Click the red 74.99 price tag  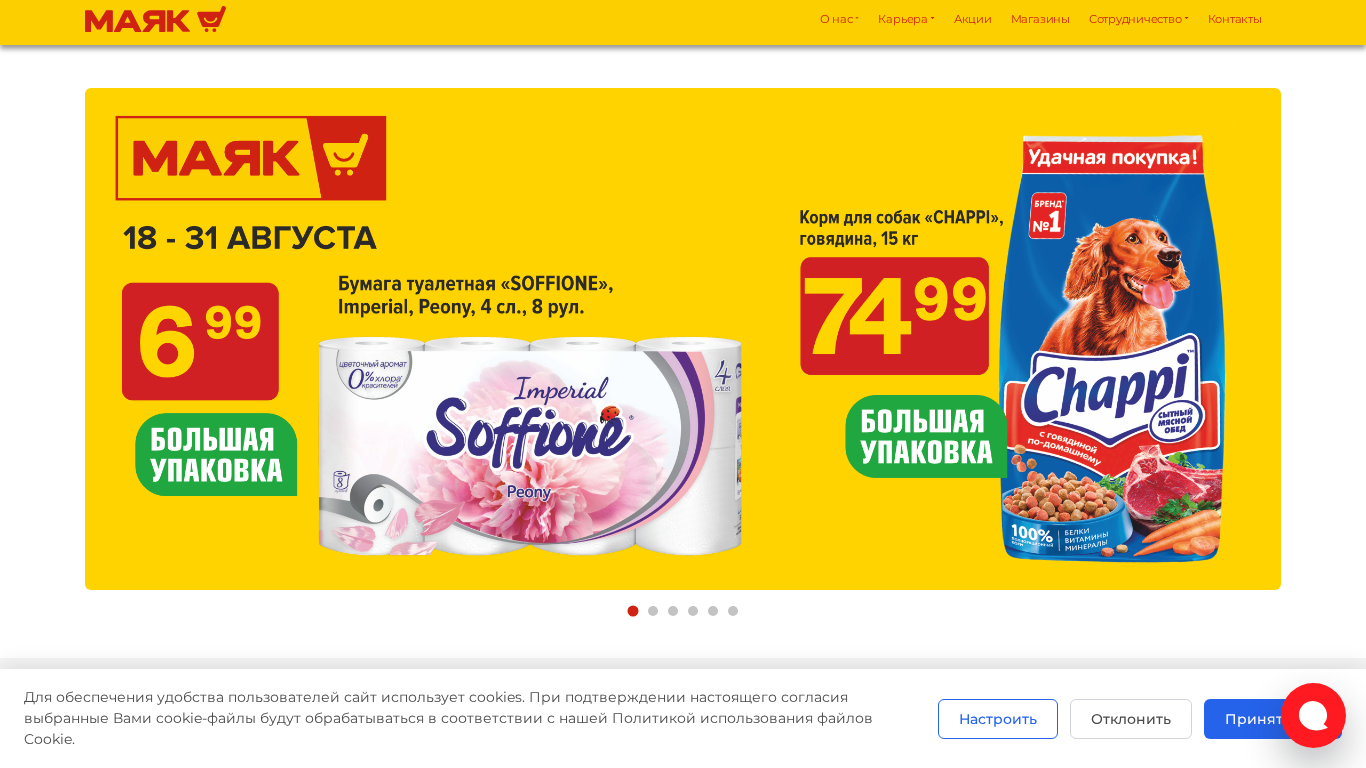[x=894, y=316]
